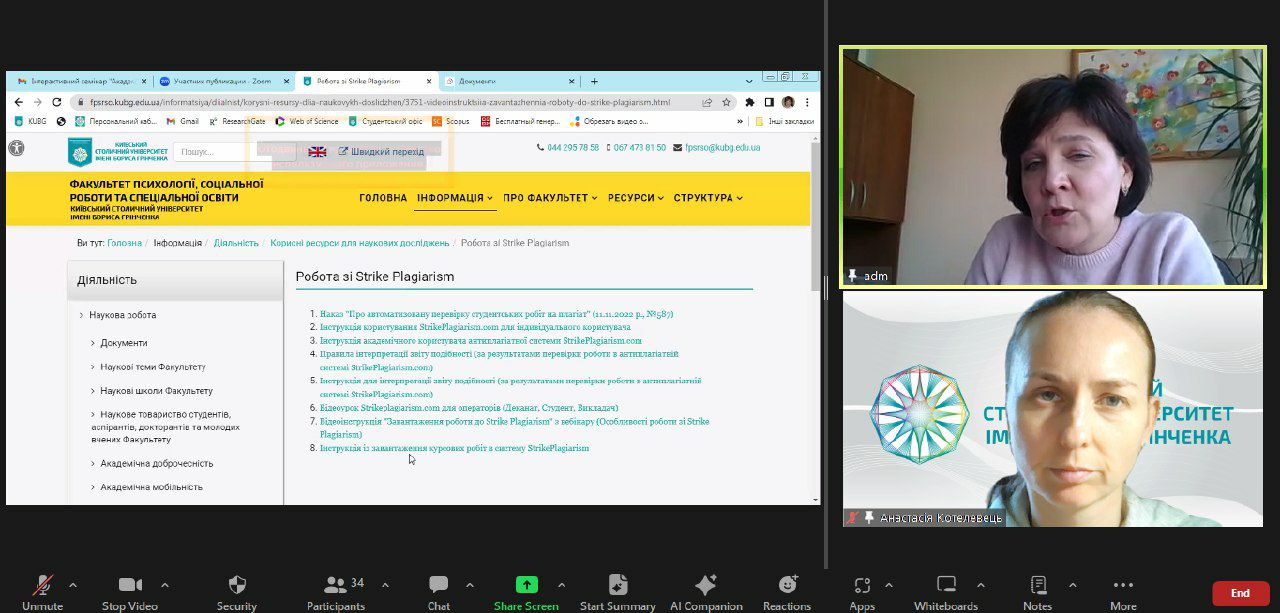End the Zoom meeting
Screen dimensions: 1280x613
pyautogui.click(x=1240, y=592)
